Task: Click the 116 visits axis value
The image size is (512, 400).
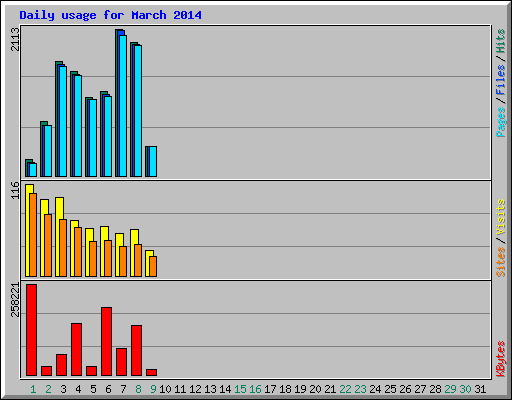Action: pos(15,190)
